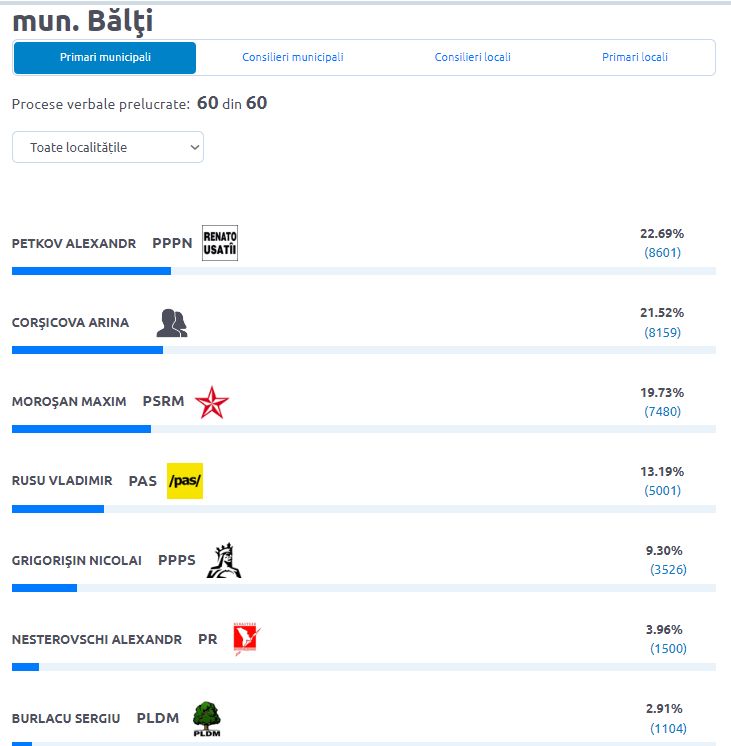Go to the Primari locali tab
The width and height of the screenshot is (731, 746).
(635, 58)
